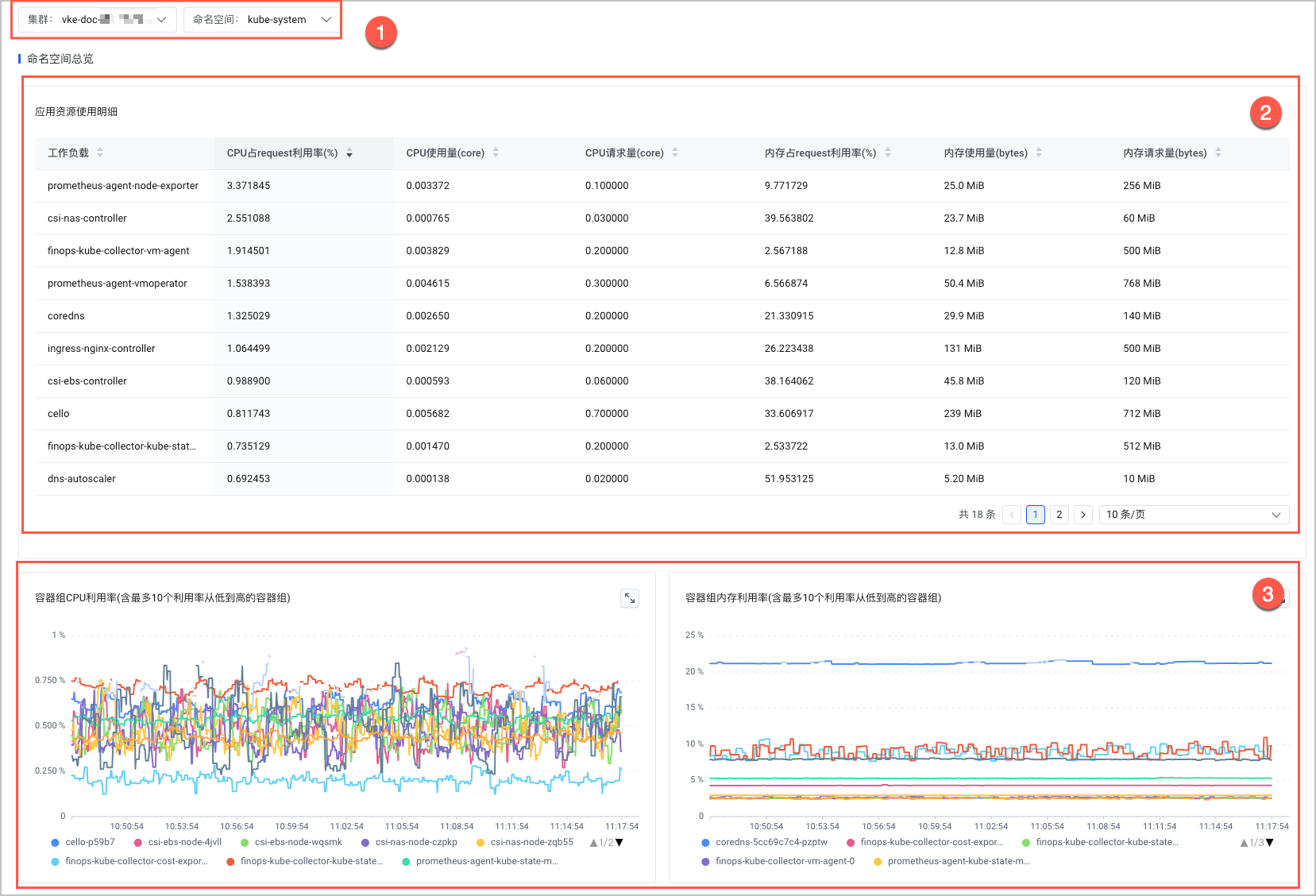This screenshot has width=1316, height=896.
Task: Select page 2 of the table
Action: tap(1059, 515)
